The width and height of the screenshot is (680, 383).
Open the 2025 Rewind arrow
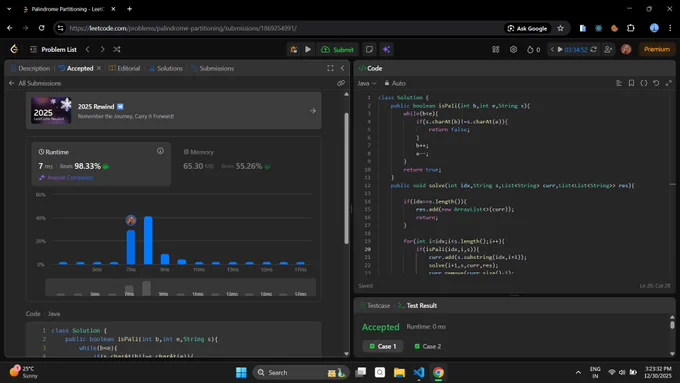[313, 111]
